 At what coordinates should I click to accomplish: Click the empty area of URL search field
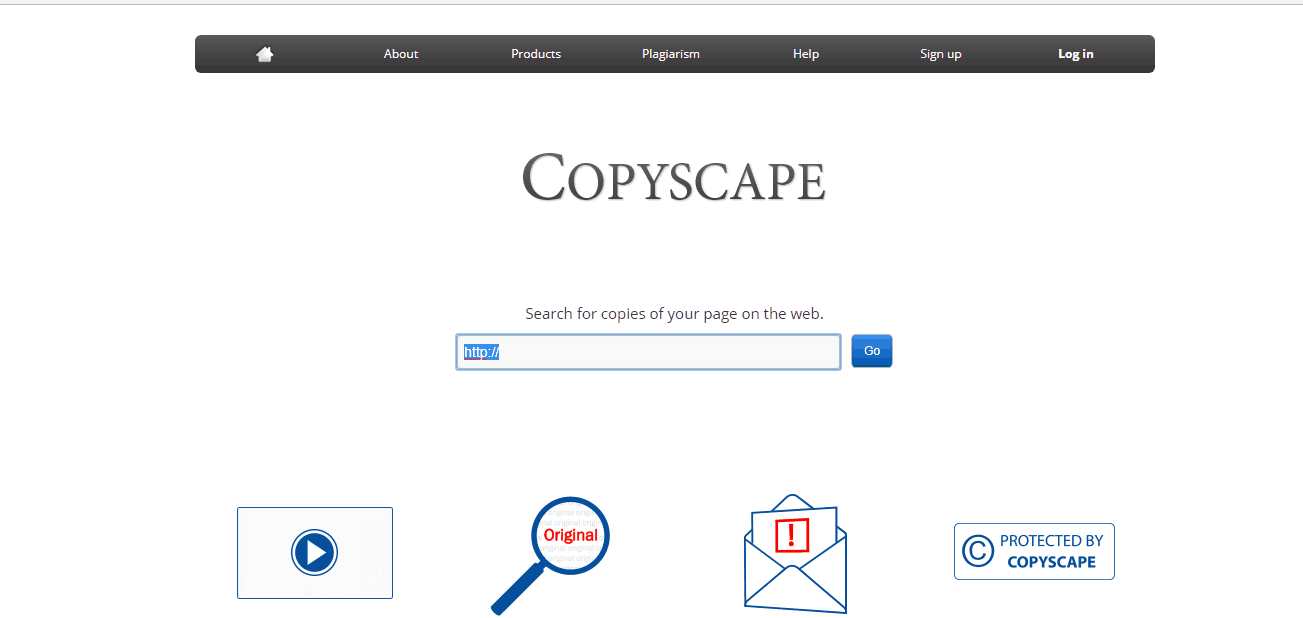coord(670,352)
